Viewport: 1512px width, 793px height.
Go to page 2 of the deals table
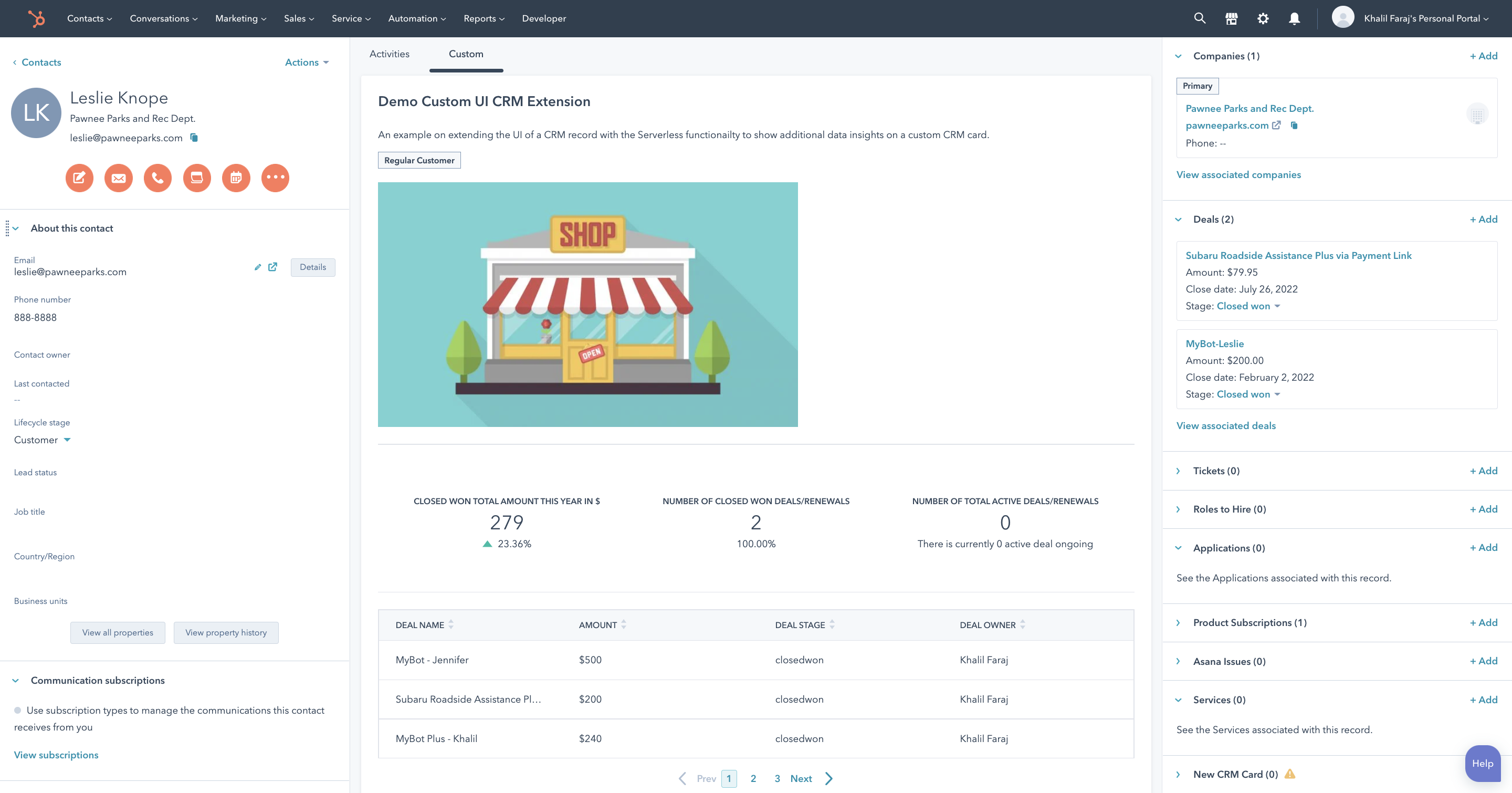[753, 778]
